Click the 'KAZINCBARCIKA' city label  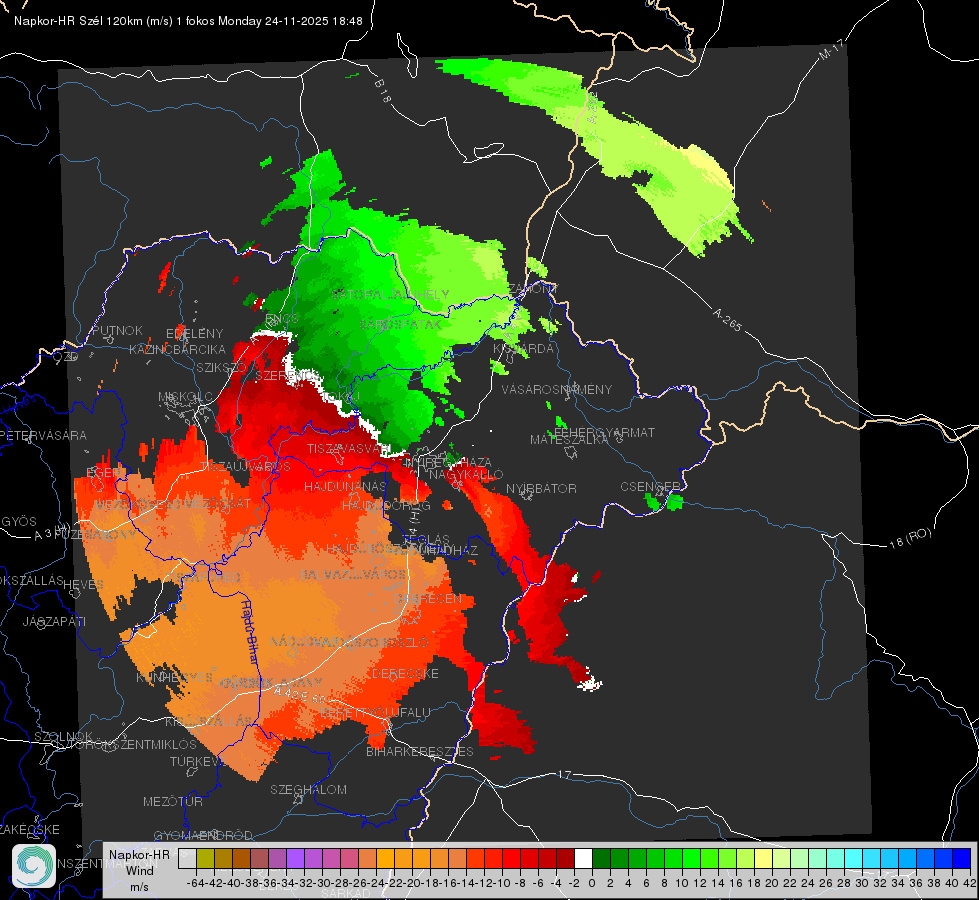pyautogui.click(x=177, y=349)
